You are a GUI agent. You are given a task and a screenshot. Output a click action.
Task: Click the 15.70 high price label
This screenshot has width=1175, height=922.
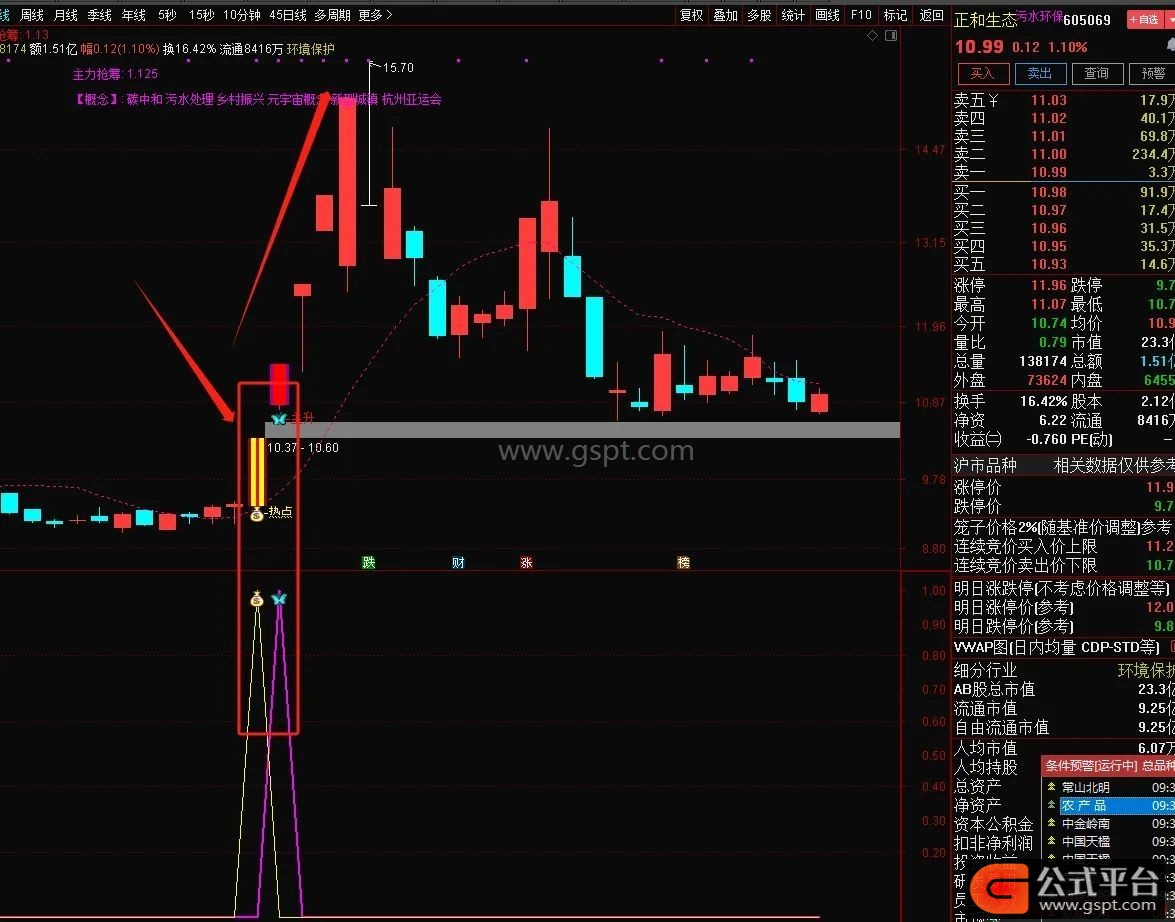(x=398, y=67)
